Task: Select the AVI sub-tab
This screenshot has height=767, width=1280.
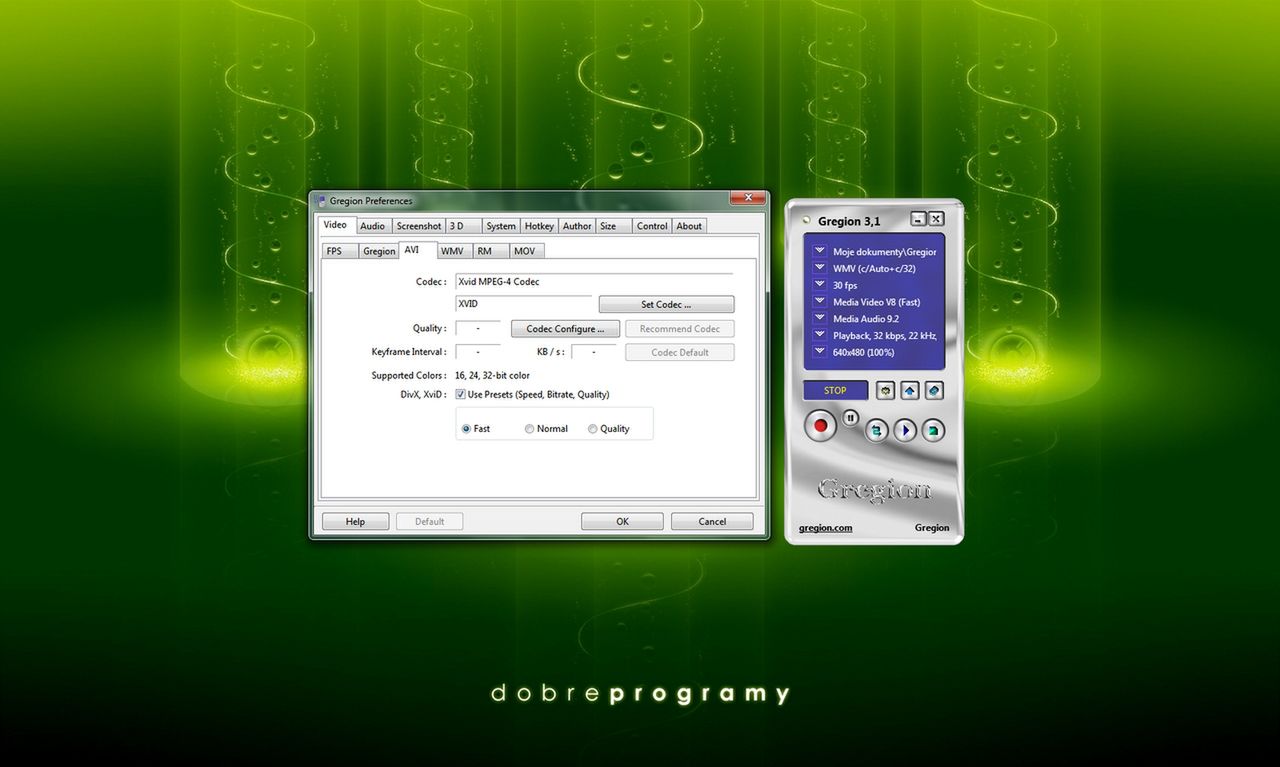Action: point(418,250)
